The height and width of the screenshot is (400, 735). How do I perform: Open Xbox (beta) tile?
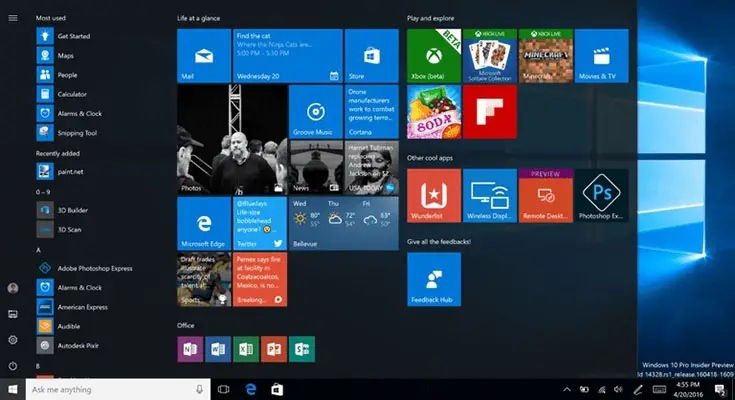click(x=434, y=56)
